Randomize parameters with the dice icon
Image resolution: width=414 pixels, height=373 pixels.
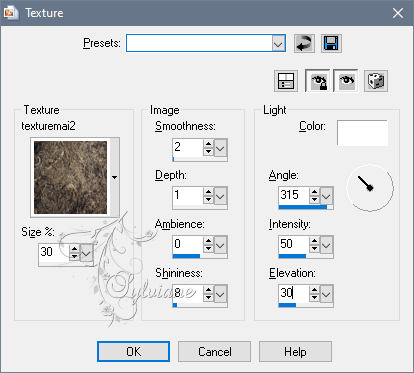[x=376, y=81]
